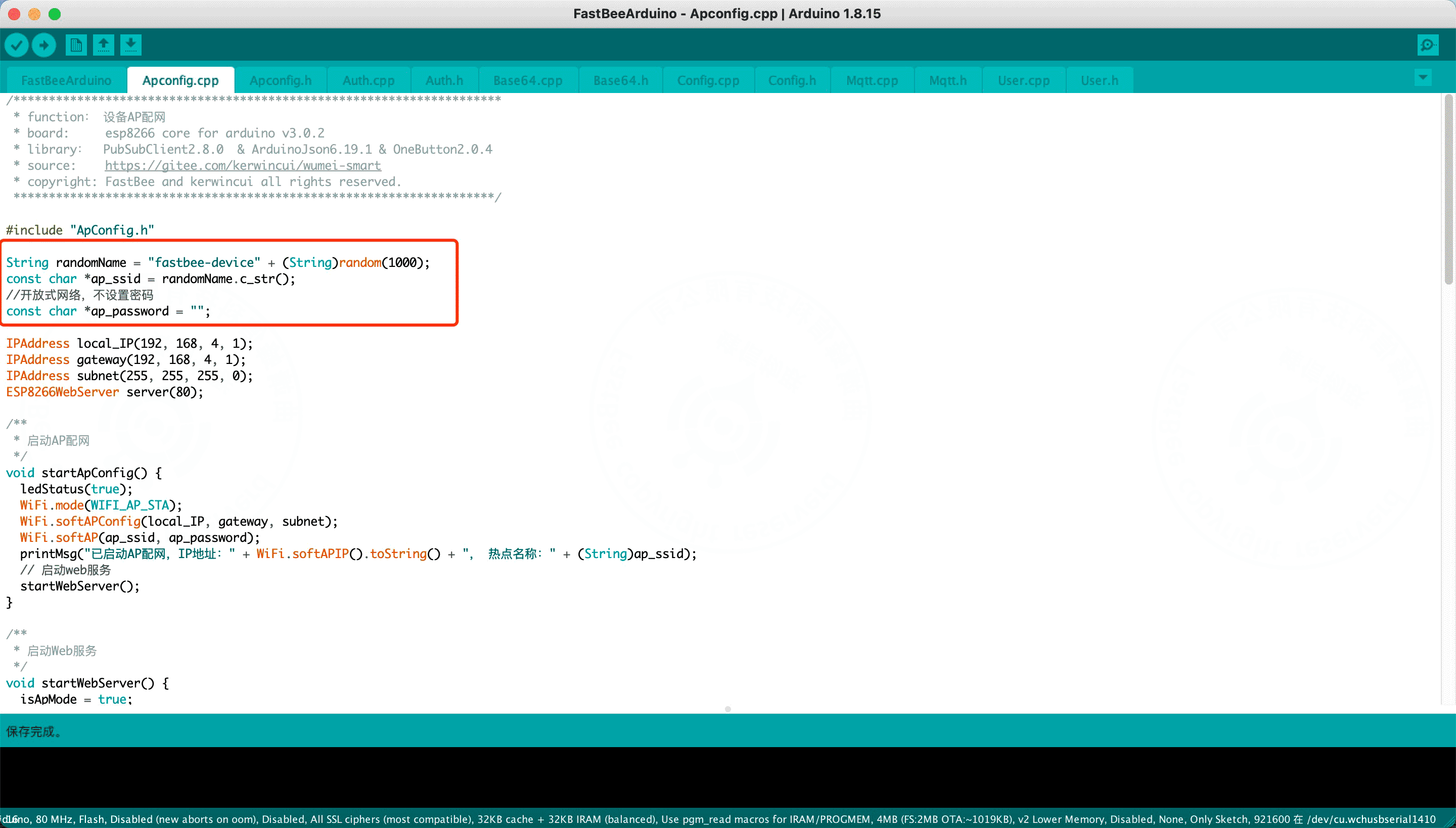Open the Apconfig.h tab
This screenshot has height=828, width=1456.
click(x=281, y=81)
